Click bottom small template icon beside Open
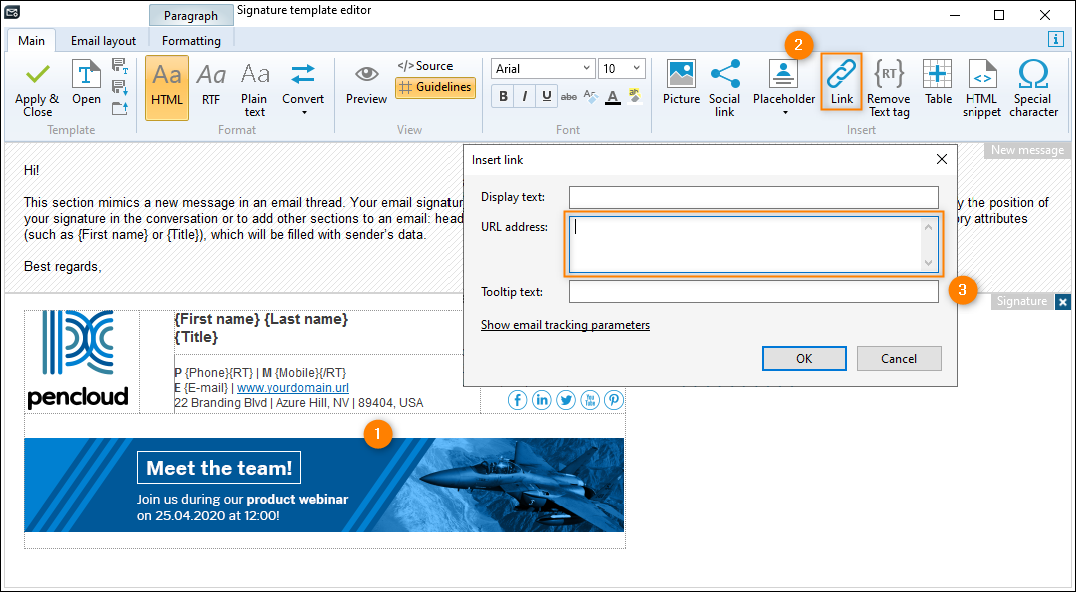Screen dimensions: 1076x592 [x=120, y=108]
